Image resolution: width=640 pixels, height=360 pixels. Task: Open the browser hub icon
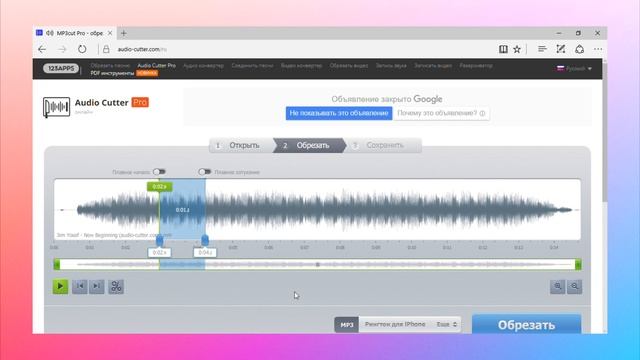point(542,49)
